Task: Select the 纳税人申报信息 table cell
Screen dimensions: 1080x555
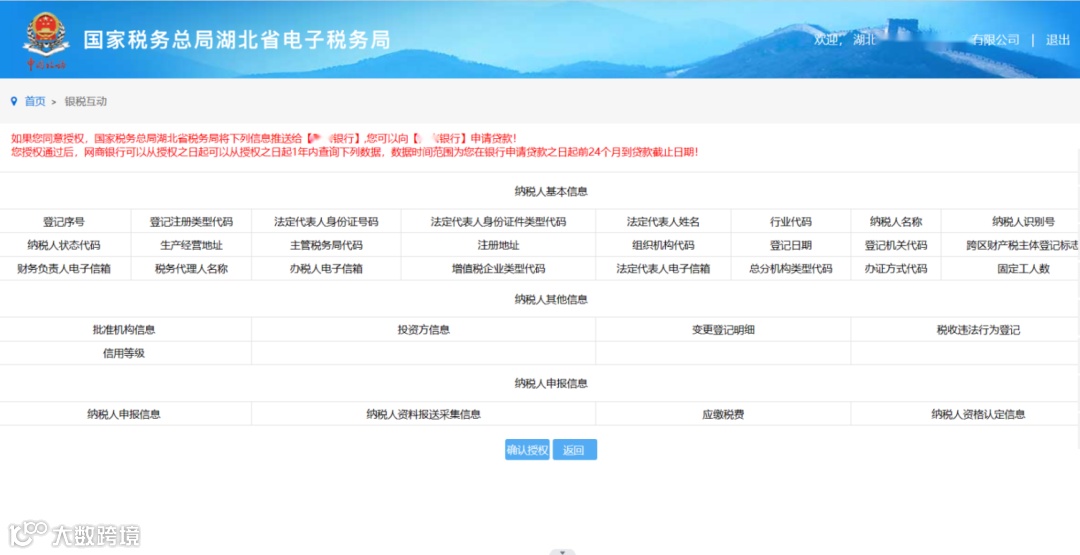Action: click(x=124, y=414)
